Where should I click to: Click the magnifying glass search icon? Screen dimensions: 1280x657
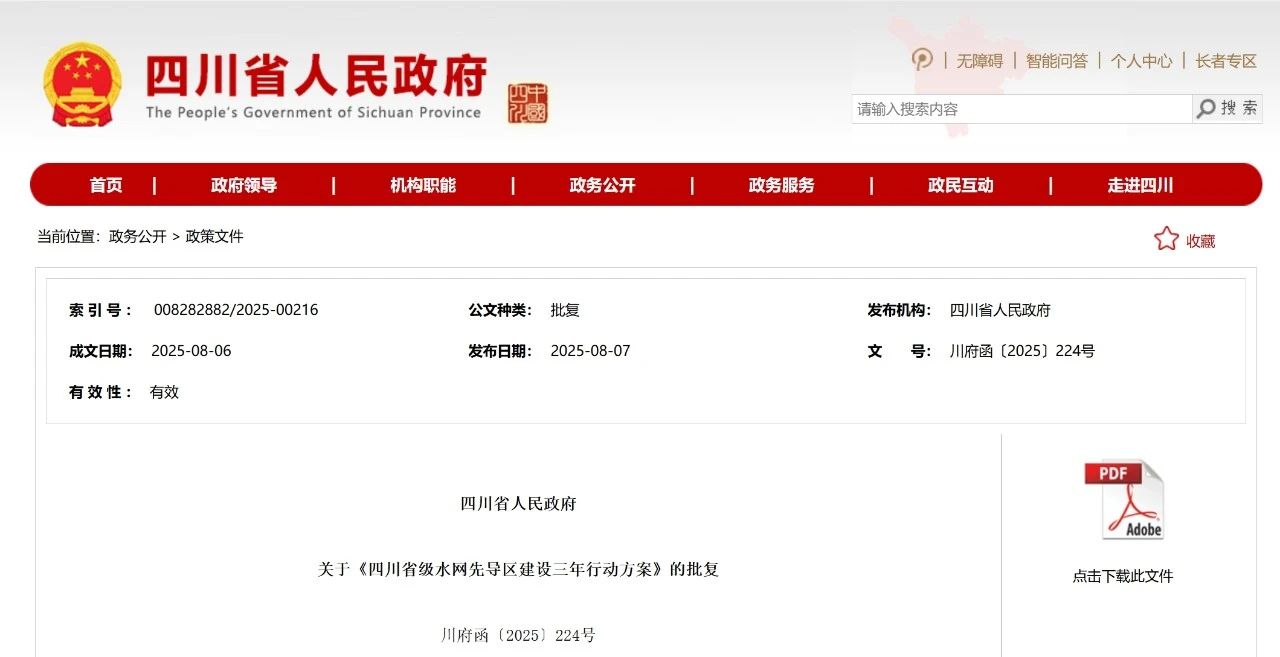click(1207, 109)
